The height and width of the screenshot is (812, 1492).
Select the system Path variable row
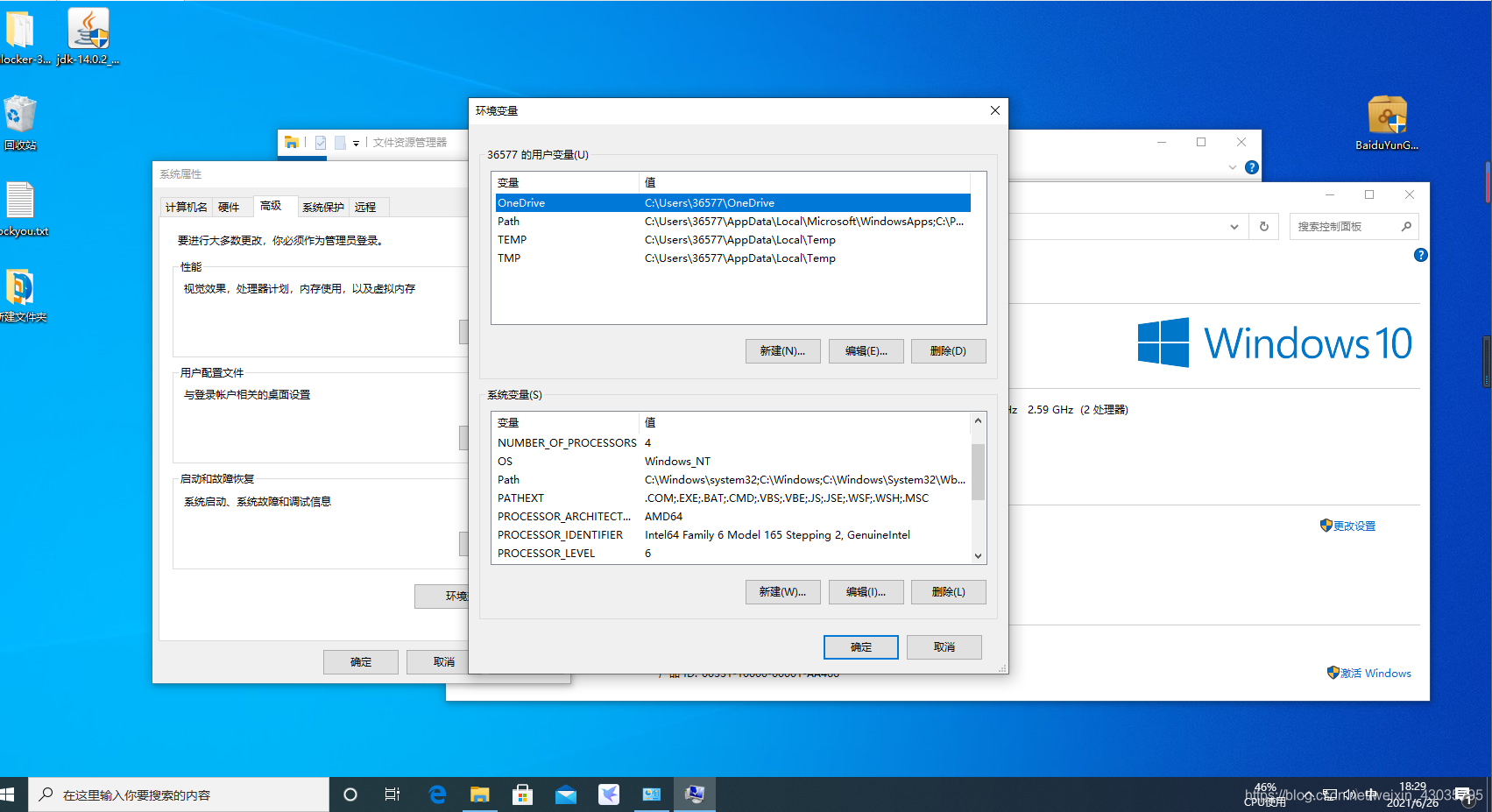point(732,479)
